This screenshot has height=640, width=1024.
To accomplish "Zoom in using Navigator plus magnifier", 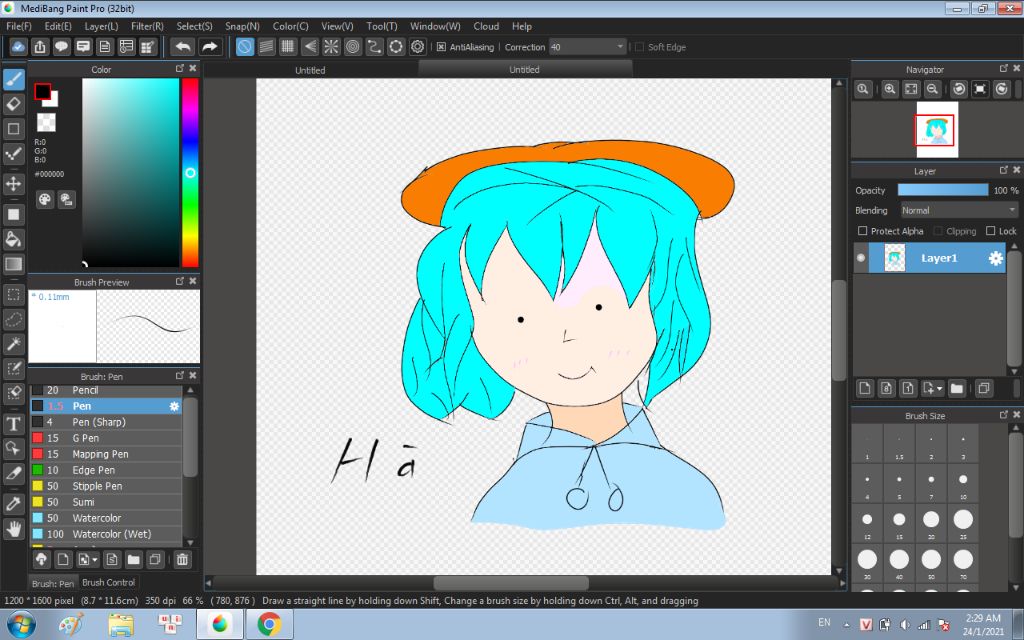I will click(x=889, y=89).
